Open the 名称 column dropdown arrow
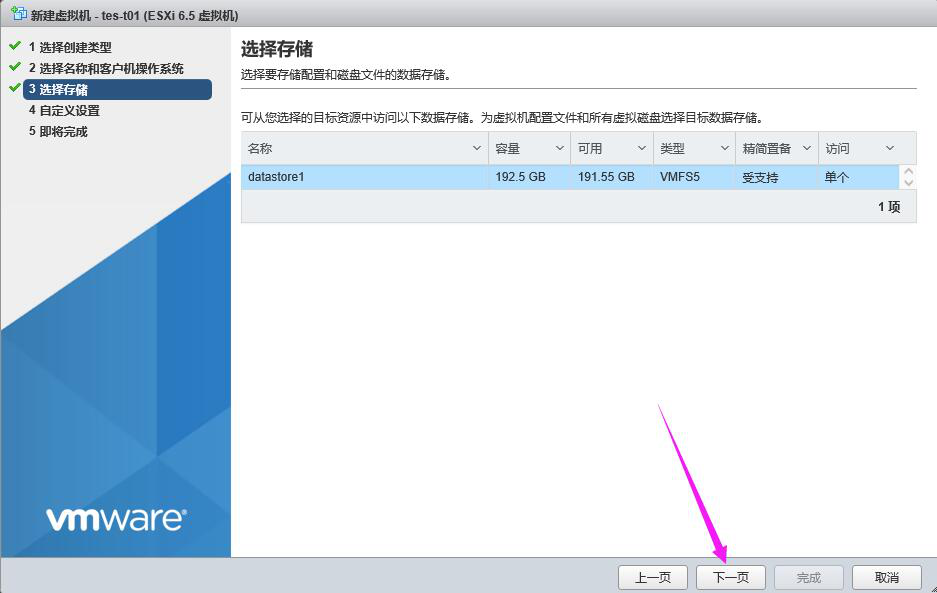The width and height of the screenshot is (937, 593). click(477, 148)
